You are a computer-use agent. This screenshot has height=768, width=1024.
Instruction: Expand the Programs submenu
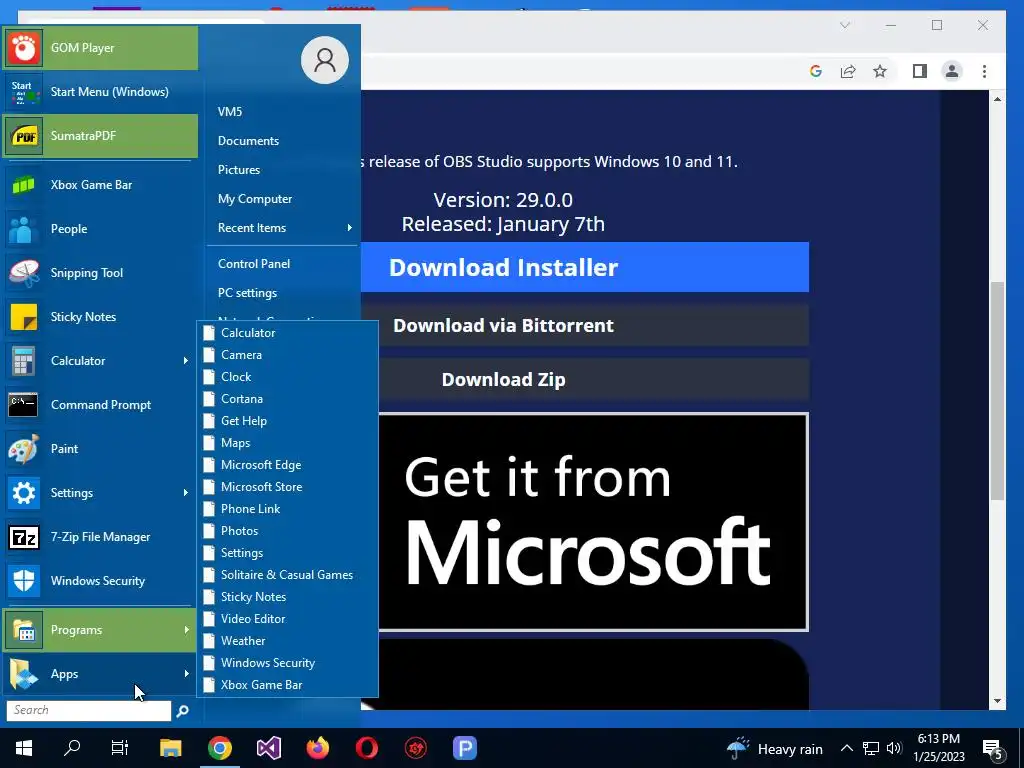click(186, 630)
